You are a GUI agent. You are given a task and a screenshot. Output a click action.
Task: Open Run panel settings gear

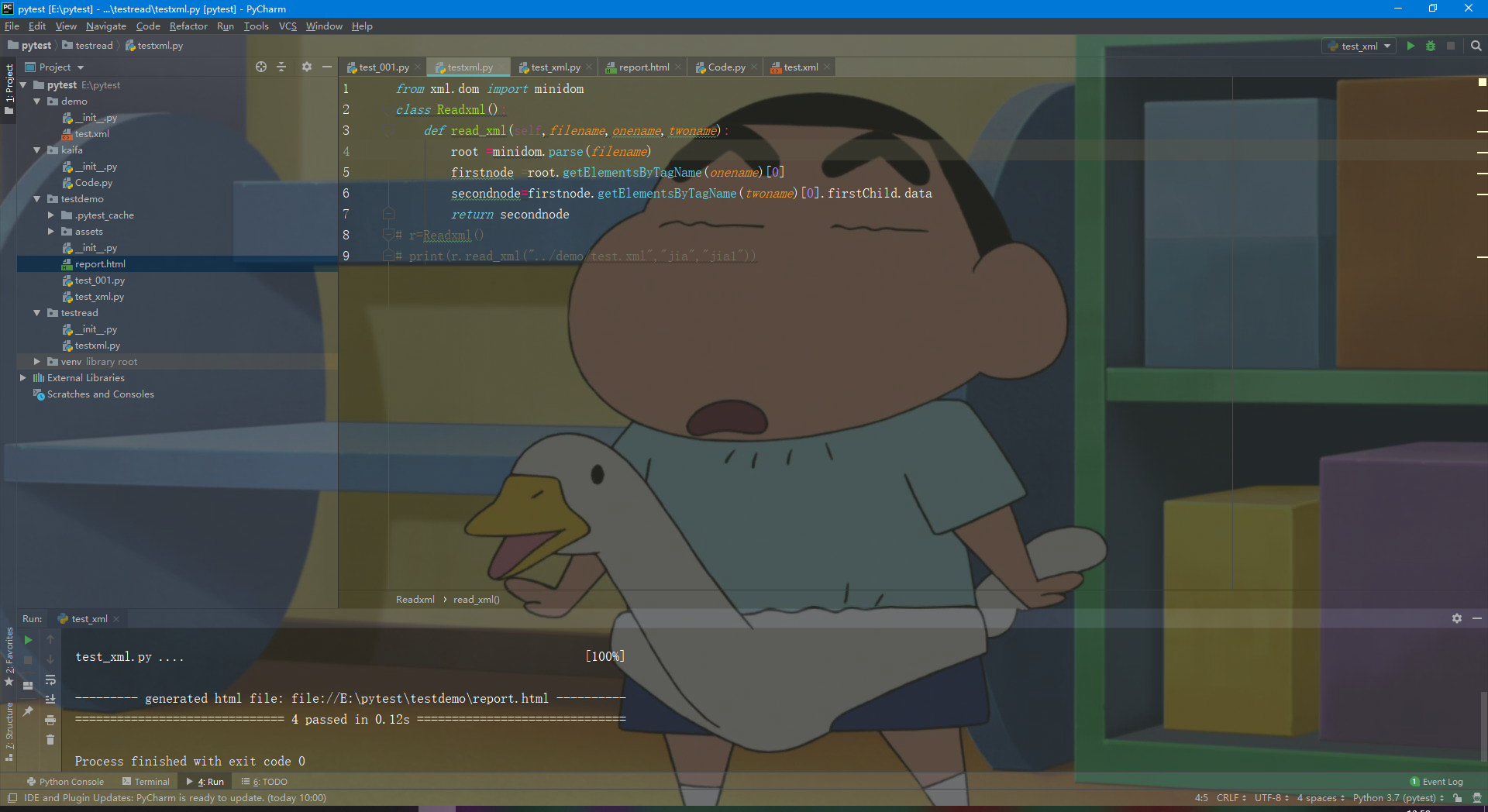[1457, 618]
